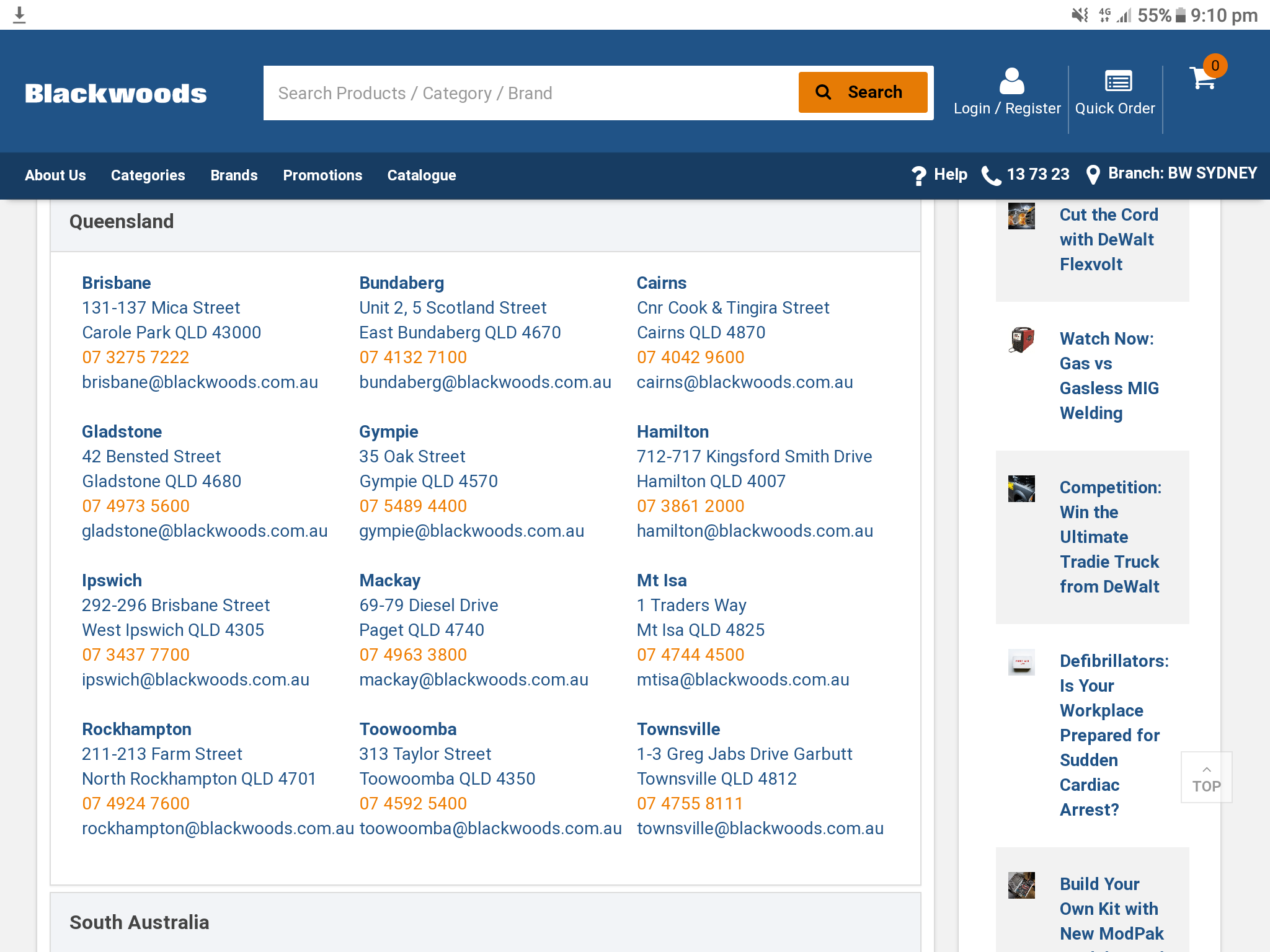This screenshot has height=952, width=1270.
Task: Call Brisbane branch on 07 3275 7222
Action: 136,358
